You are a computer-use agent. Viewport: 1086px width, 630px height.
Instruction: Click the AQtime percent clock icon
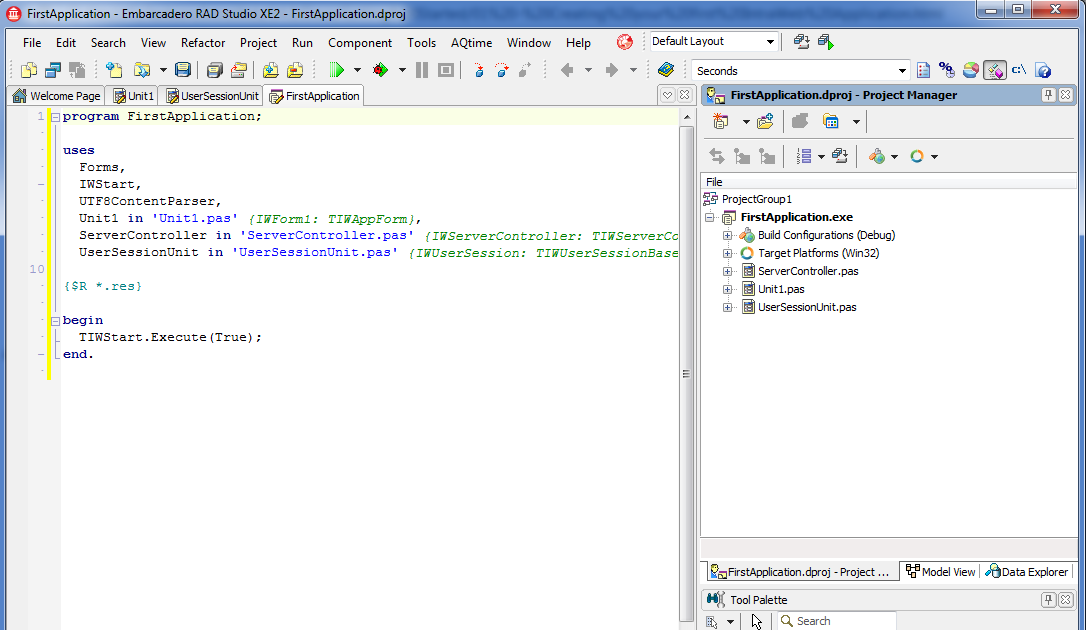(946, 70)
